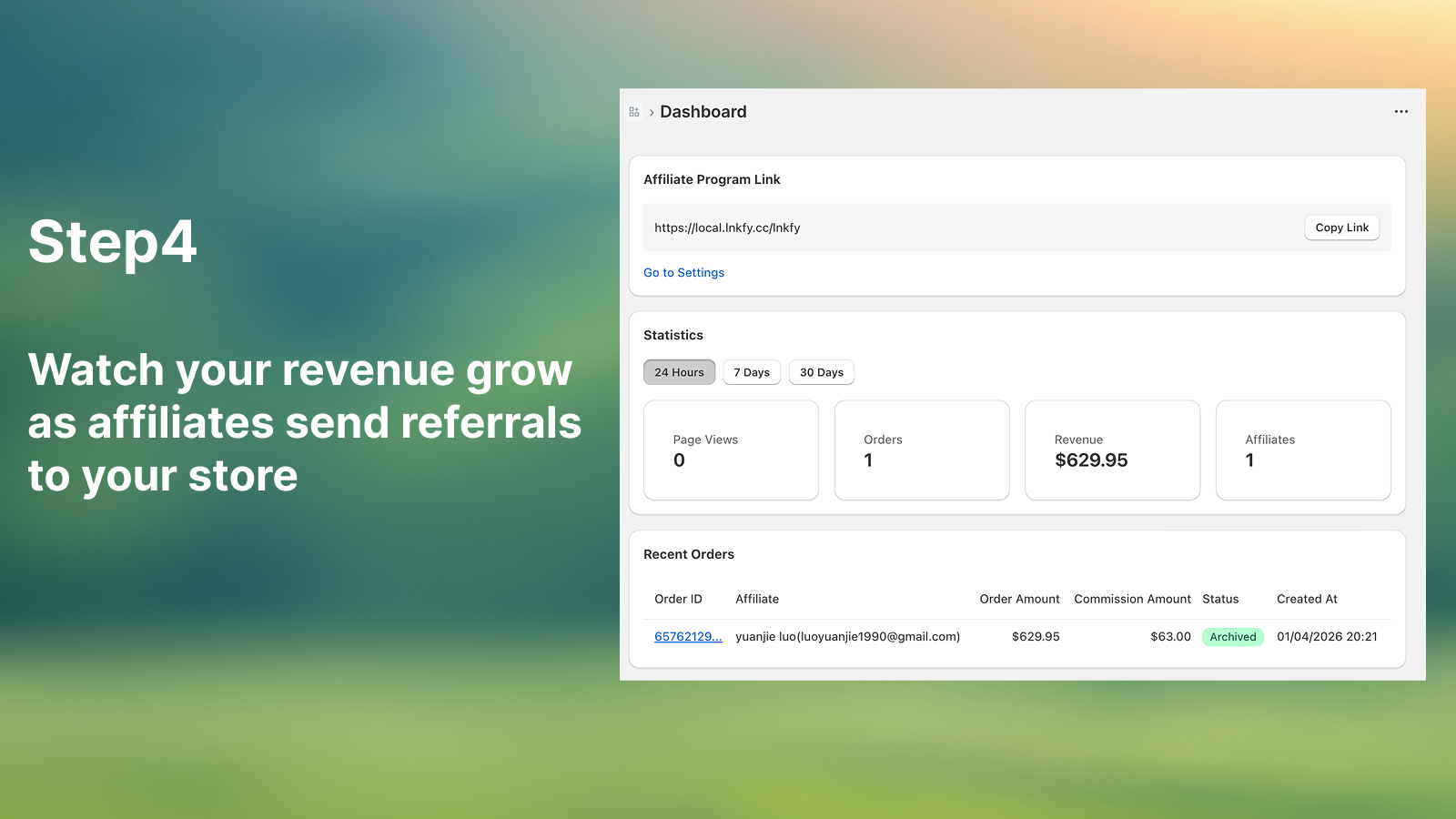This screenshot has width=1456, height=819.
Task: Open the three-dot more options menu
Action: pyautogui.click(x=1401, y=112)
